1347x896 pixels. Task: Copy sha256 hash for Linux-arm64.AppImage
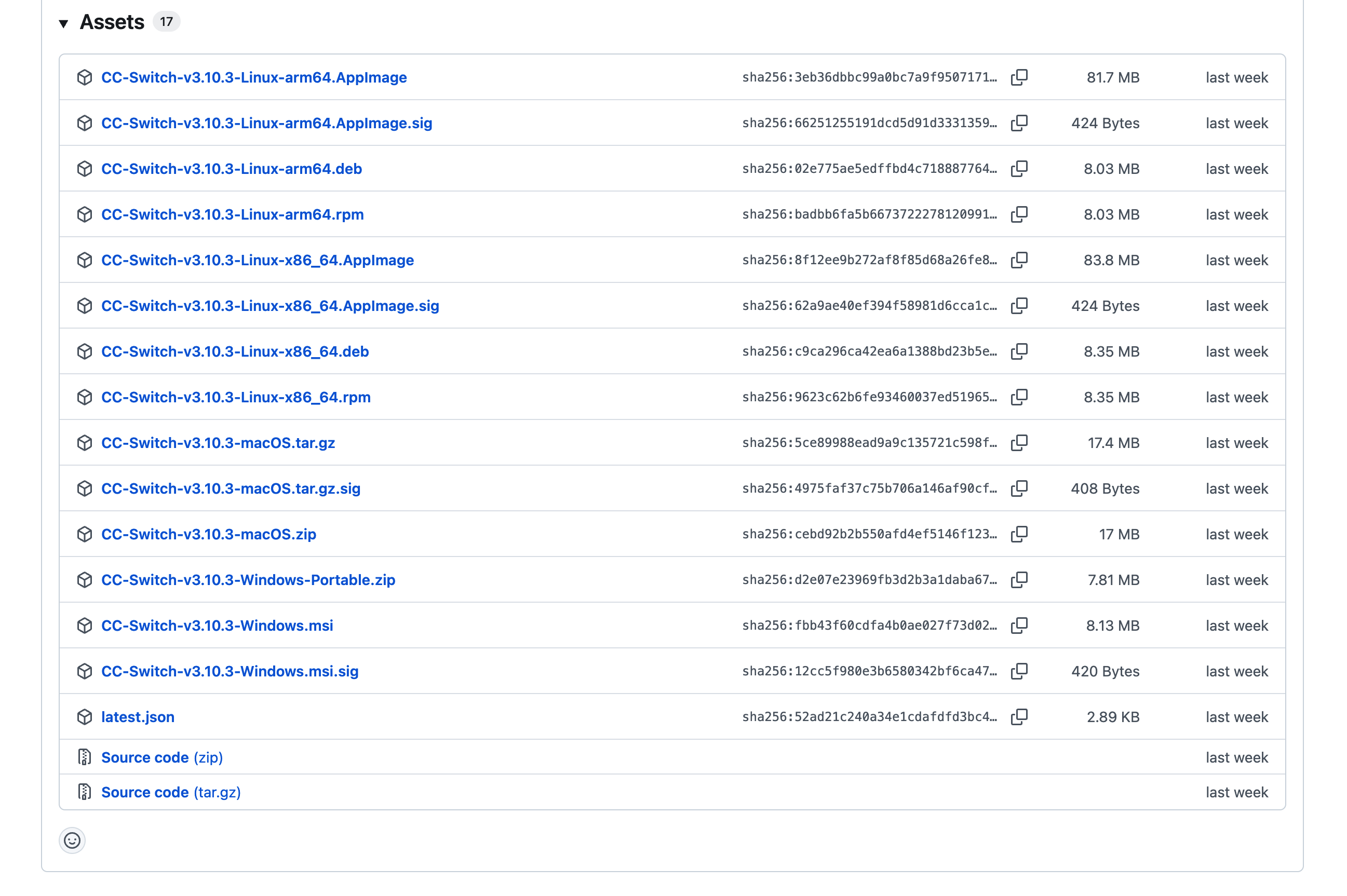[x=1019, y=77]
